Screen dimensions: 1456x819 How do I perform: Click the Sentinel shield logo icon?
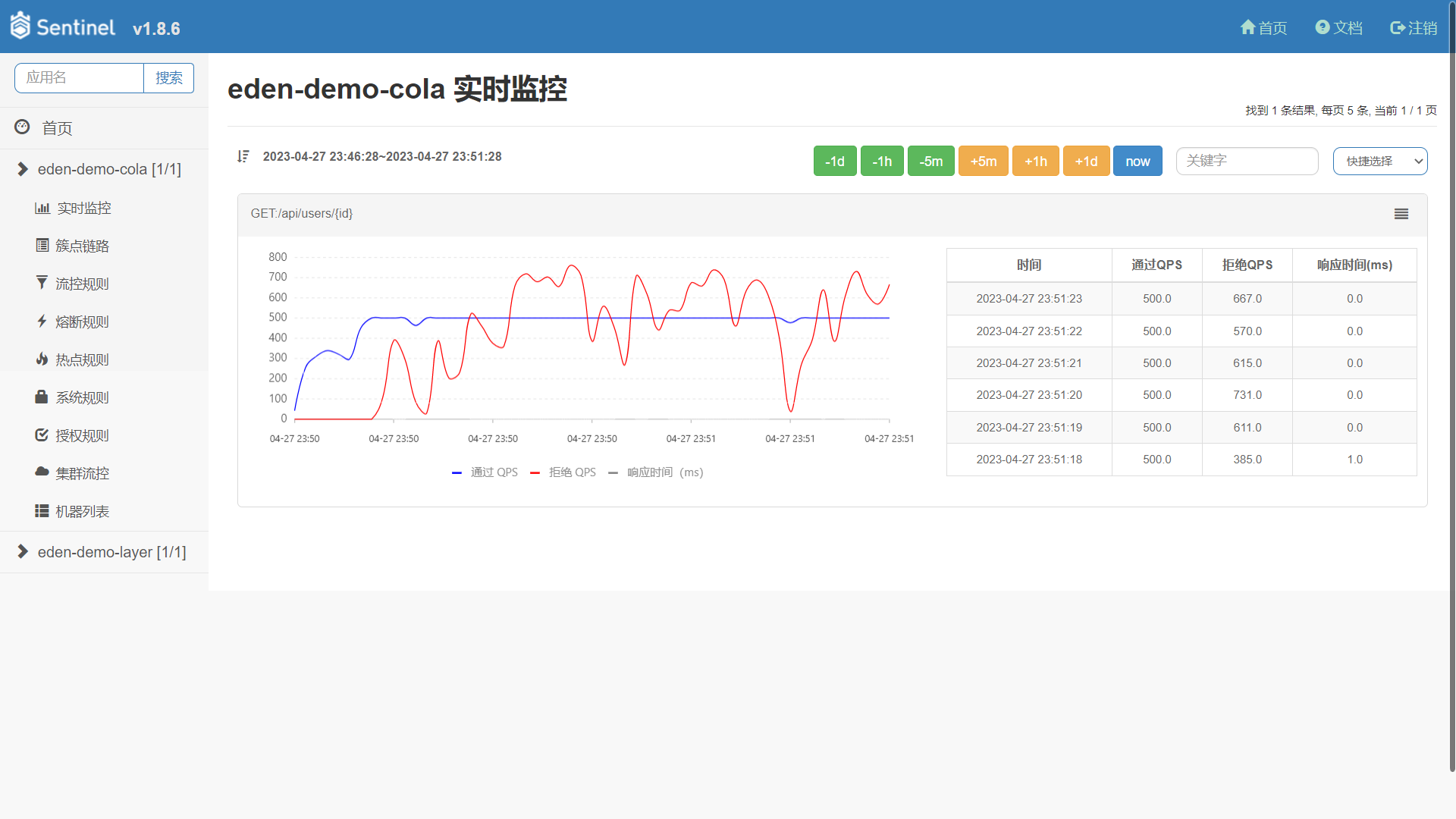tap(20, 27)
